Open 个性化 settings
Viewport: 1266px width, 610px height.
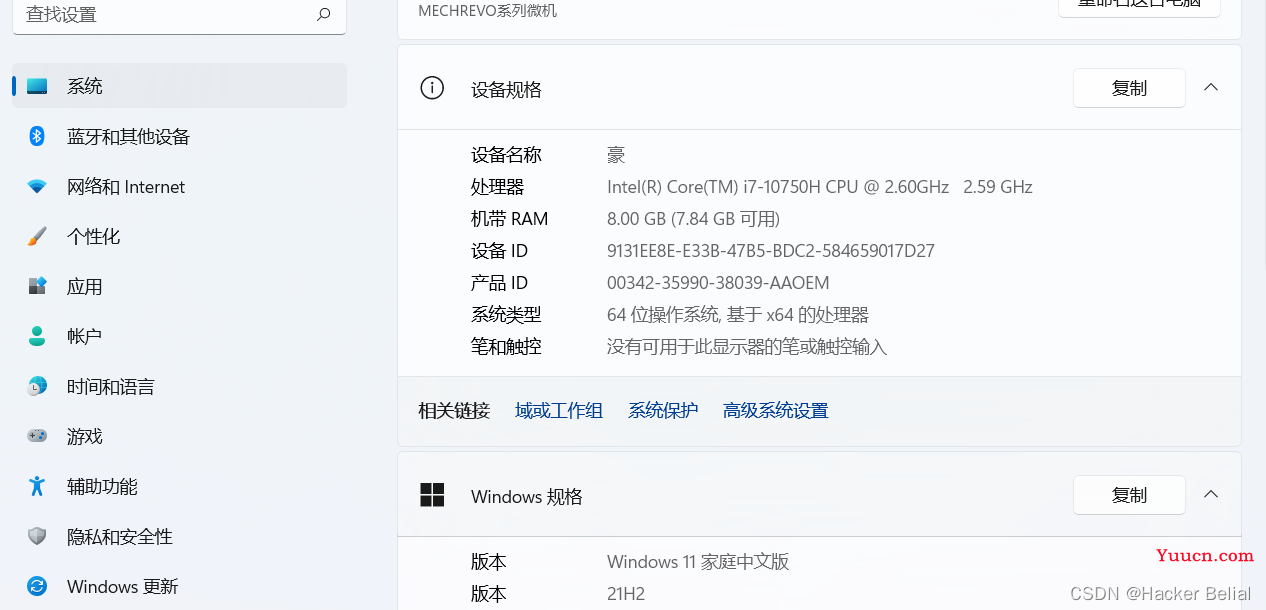pos(180,236)
